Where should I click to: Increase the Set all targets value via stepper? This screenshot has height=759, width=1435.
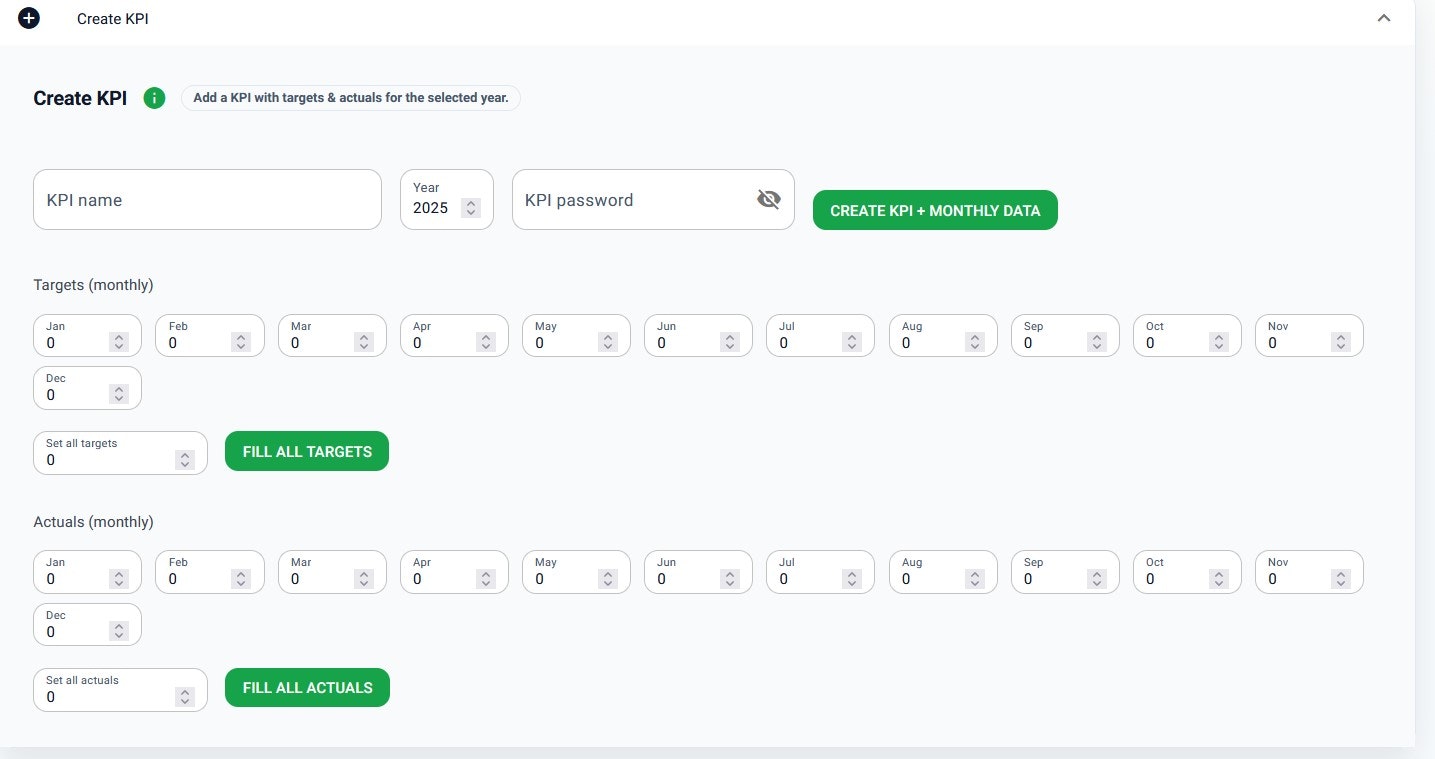tap(185, 455)
